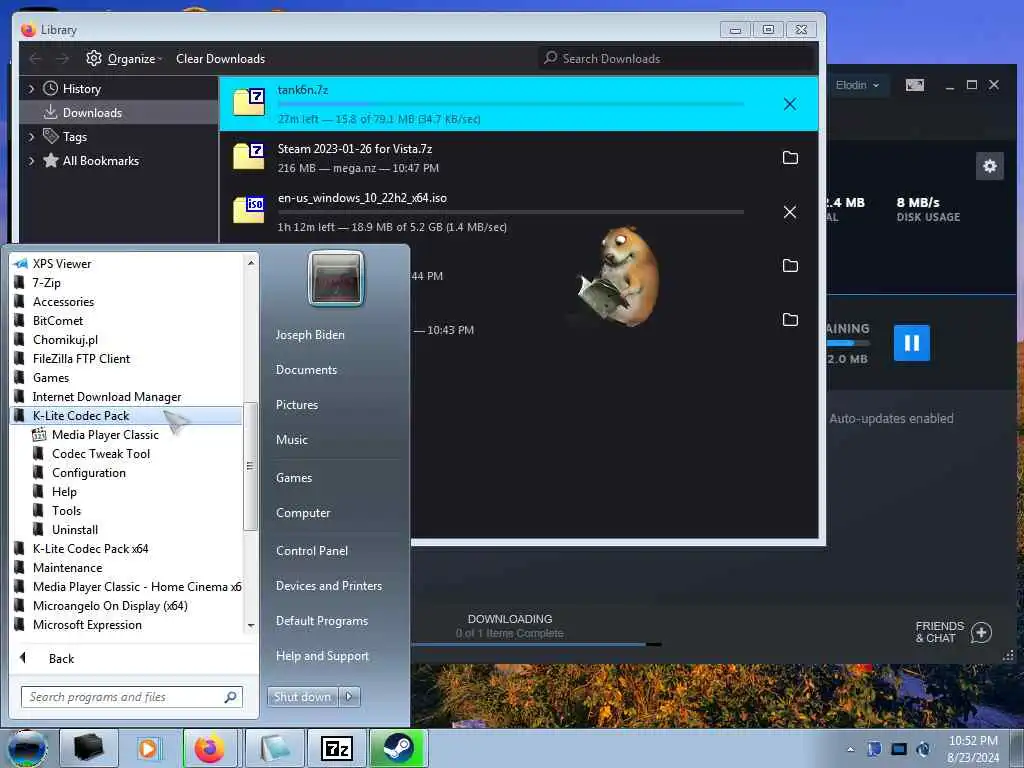
Task: Go forward in the Library window
Action: [62, 59]
